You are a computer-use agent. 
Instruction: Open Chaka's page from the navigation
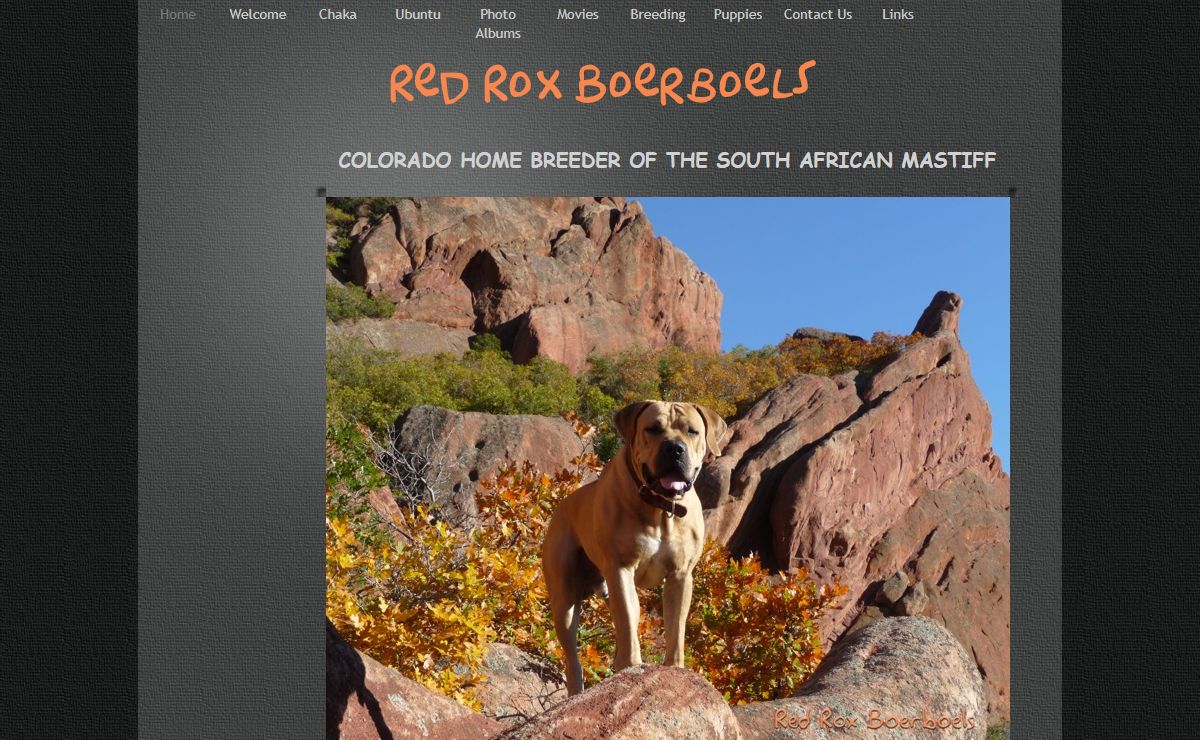click(338, 14)
